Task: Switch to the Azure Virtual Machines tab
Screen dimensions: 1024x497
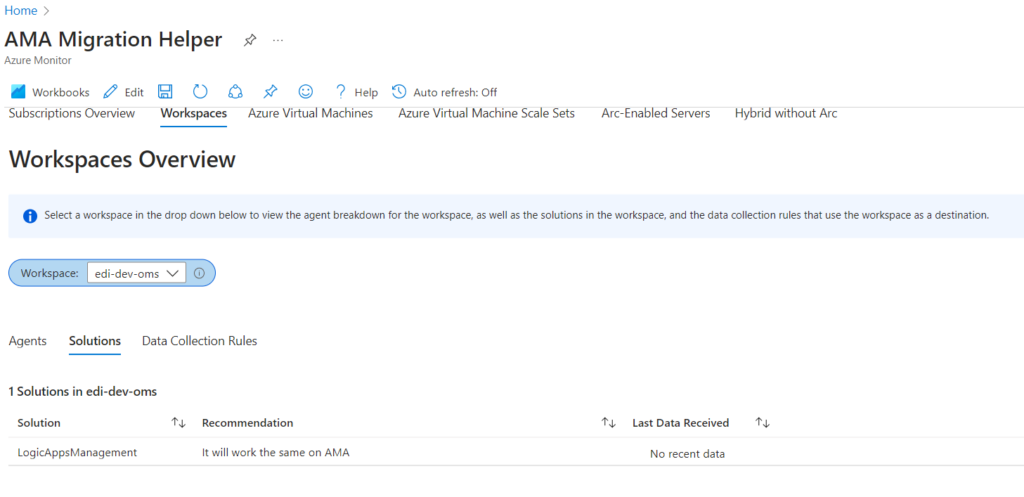Action: (310, 114)
